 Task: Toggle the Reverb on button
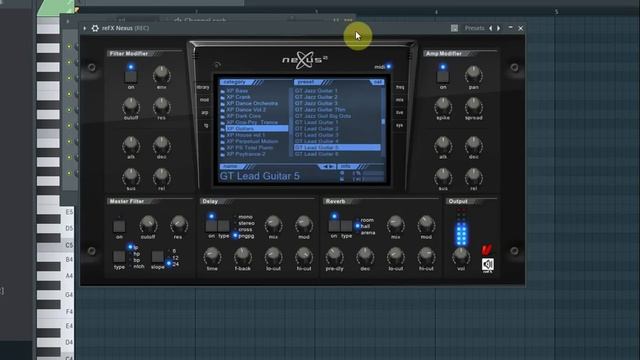tap(334, 226)
